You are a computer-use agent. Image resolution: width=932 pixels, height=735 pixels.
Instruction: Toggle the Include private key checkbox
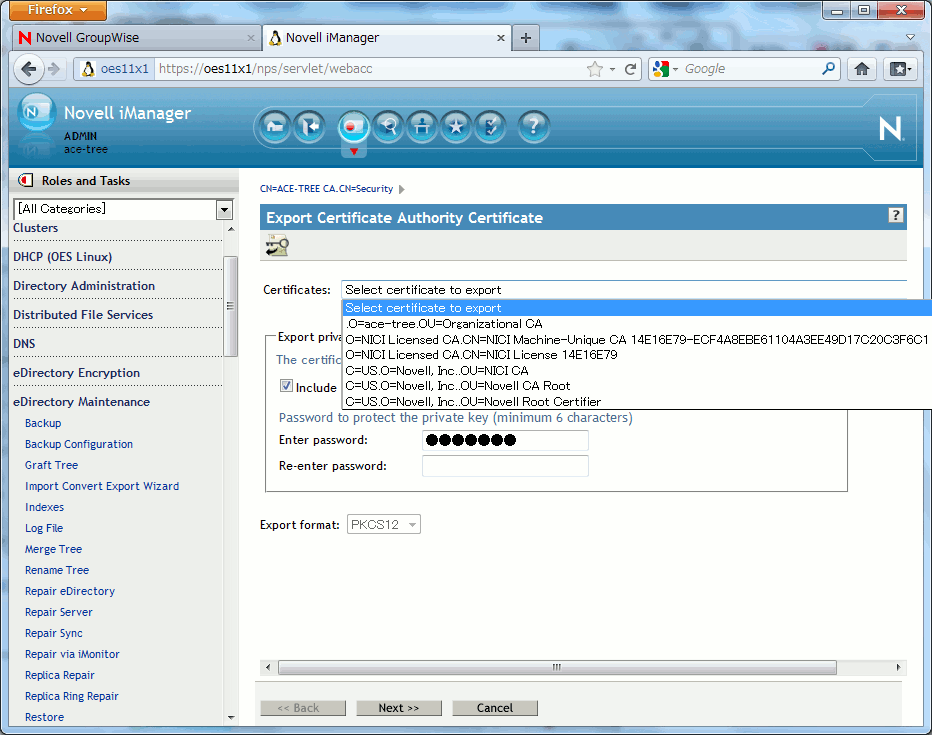[286, 386]
